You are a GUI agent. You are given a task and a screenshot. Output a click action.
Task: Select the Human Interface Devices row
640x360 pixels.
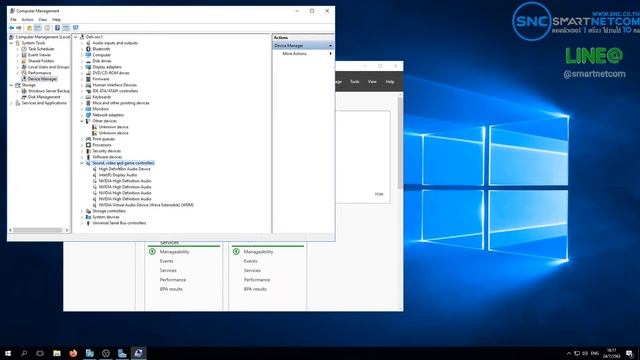tap(114, 85)
